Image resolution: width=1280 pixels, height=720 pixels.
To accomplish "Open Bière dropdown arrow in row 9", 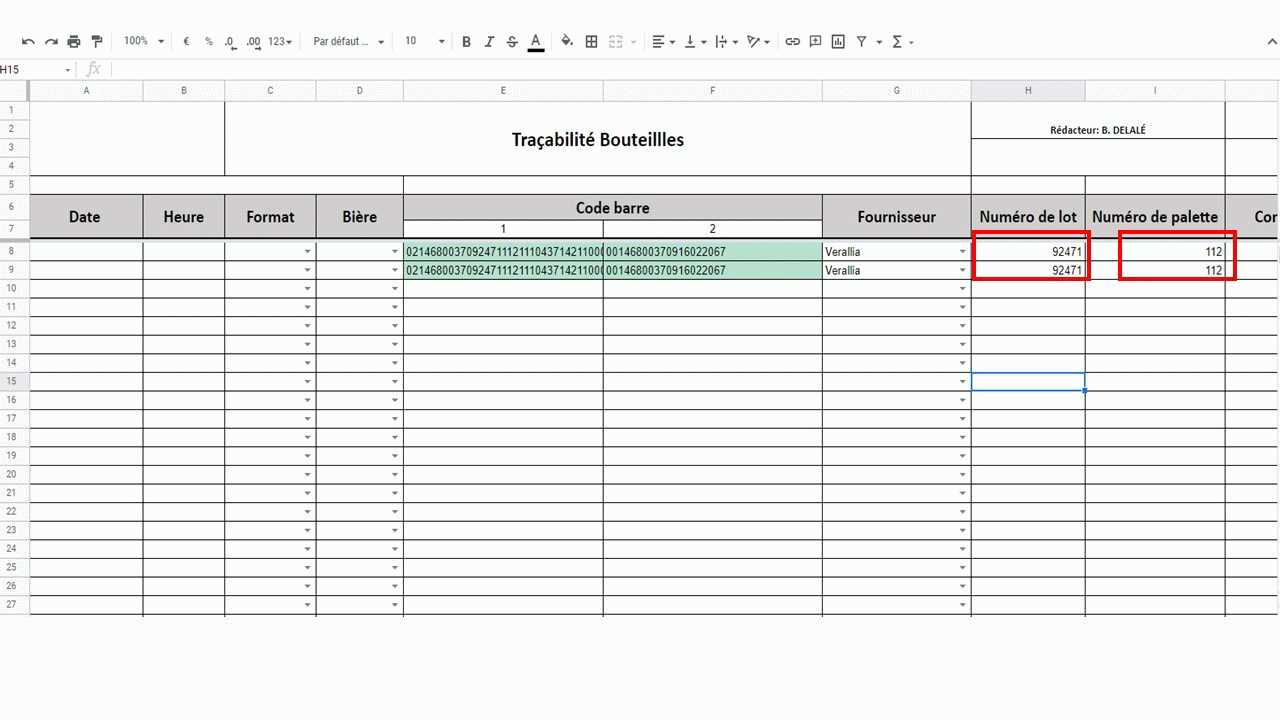I will click(x=395, y=271).
